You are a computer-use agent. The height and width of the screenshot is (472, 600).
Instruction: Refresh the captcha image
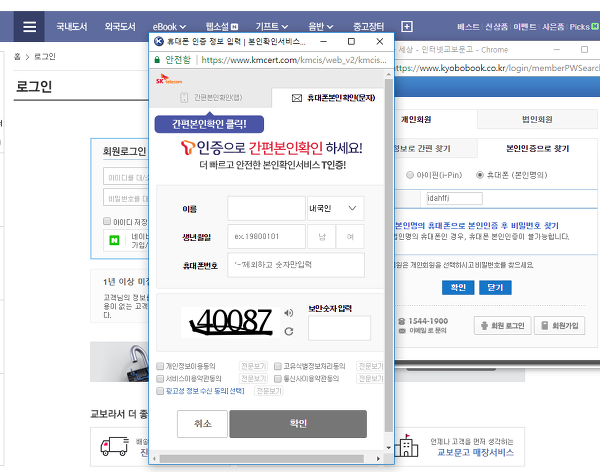(x=289, y=331)
